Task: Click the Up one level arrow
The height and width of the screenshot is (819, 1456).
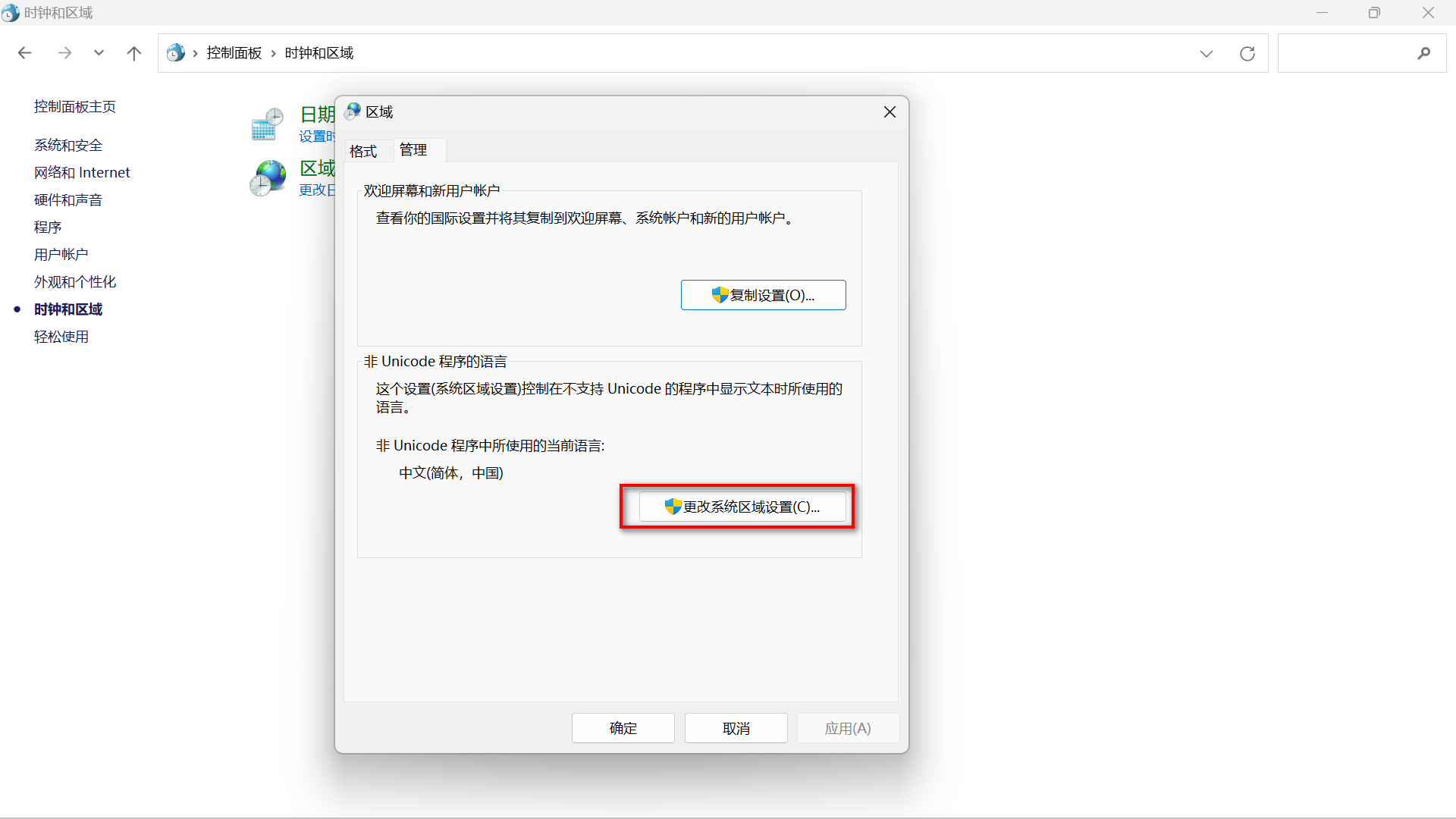Action: pos(134,53)
